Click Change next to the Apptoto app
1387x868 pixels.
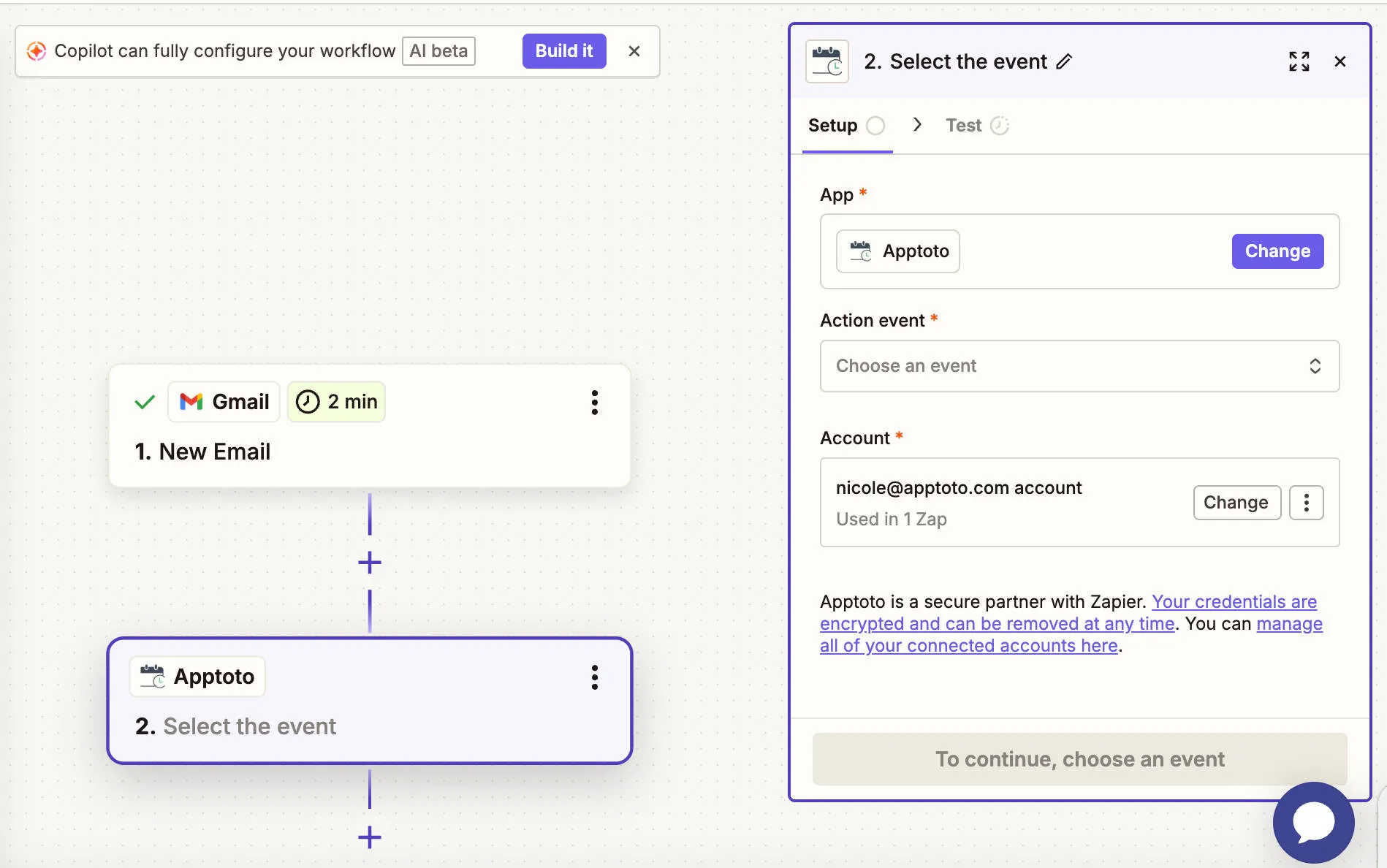pyautogui.click(x=1277, y=251)
